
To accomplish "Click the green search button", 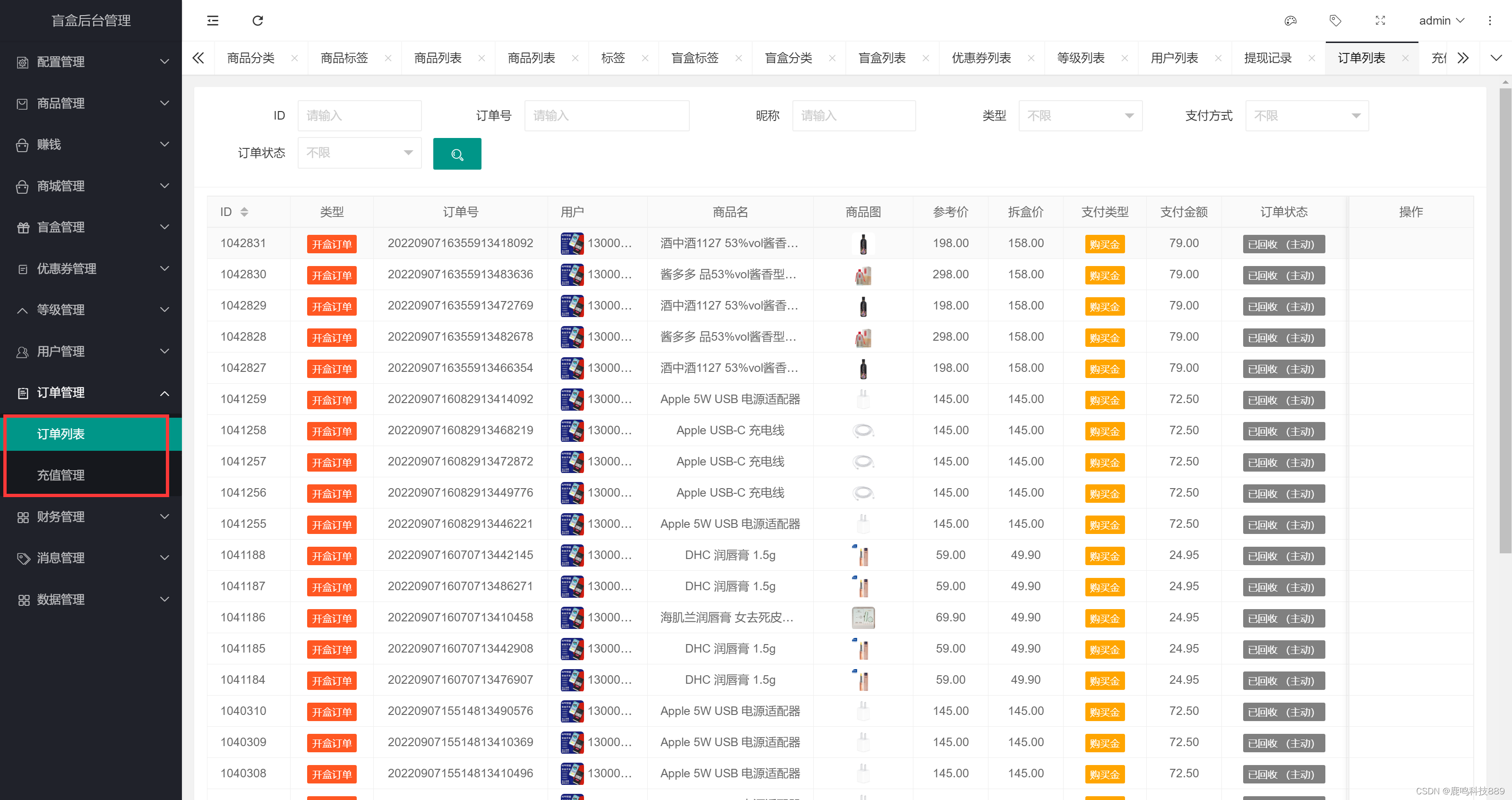I will tap(456, 154).
